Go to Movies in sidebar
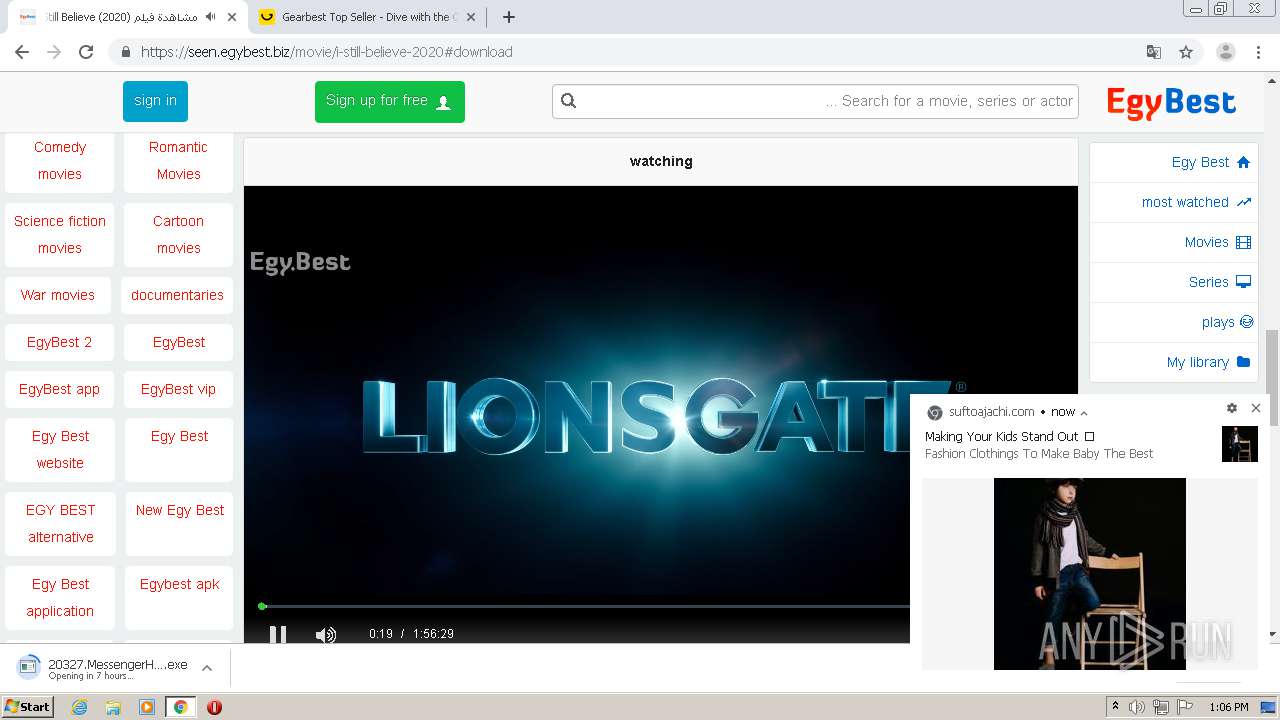The width and height of the screenshot is (1280, 720). 1206,242
